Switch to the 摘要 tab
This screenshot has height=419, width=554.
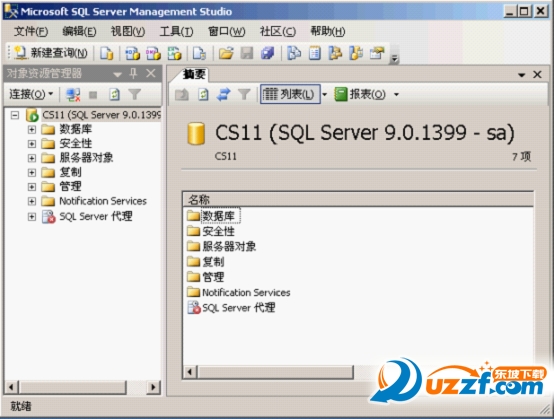194,74
